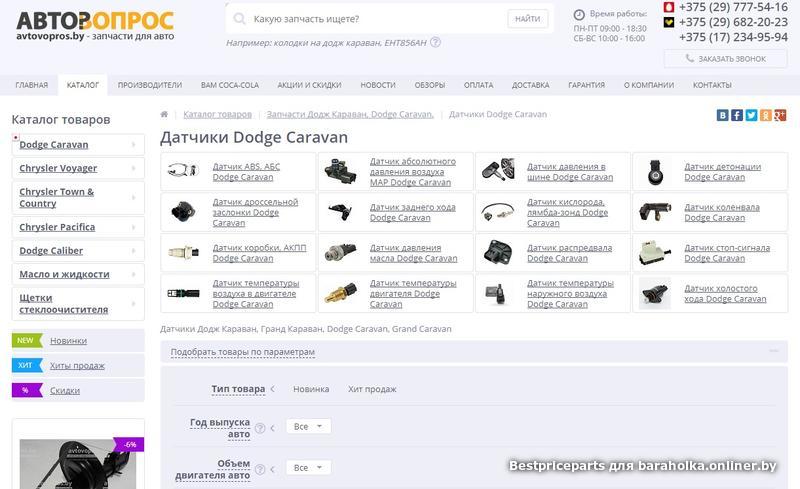Click help icon next to Объем двигателя авто
The image size is (800, 489).
[260, 469]
